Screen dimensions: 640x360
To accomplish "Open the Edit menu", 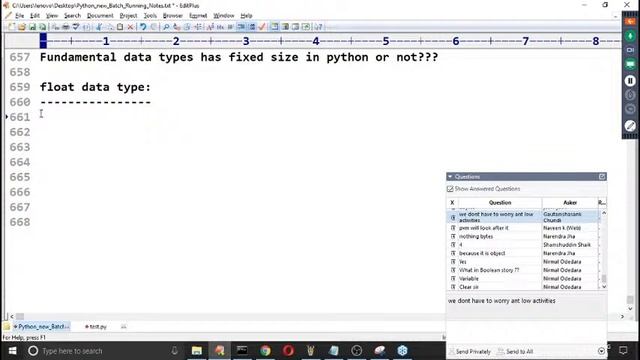I will click(x=35, y=16).
